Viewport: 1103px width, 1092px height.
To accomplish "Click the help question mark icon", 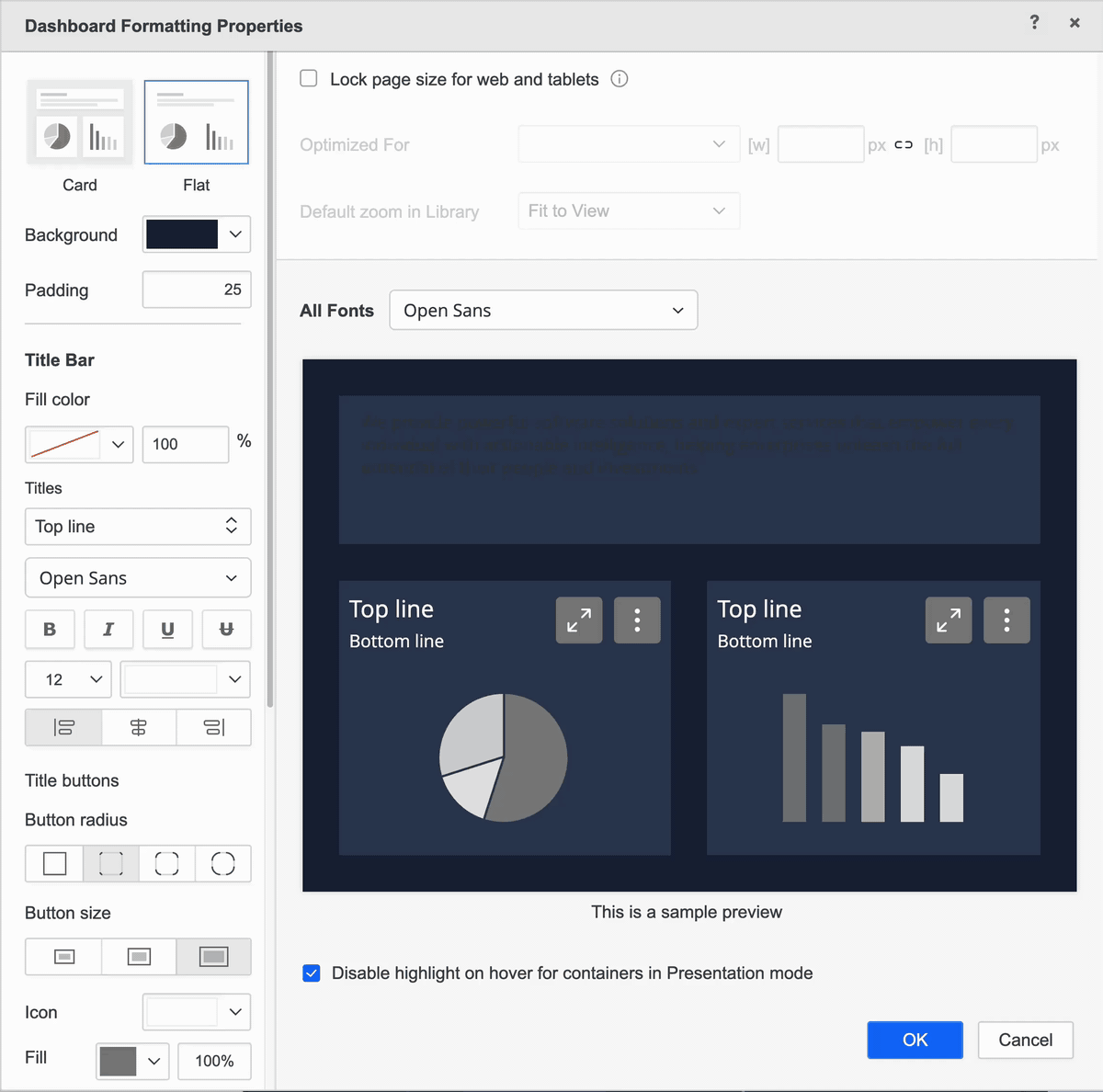I will [x=1034, y=23].
